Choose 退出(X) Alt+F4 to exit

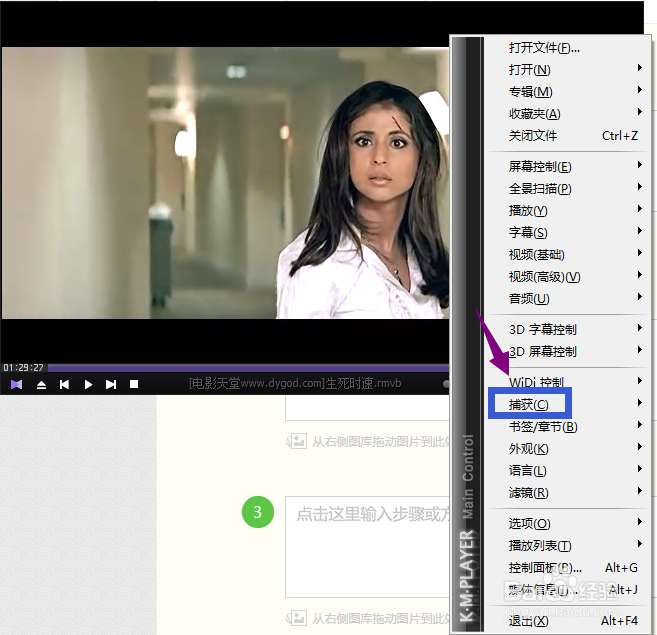point(566,621)
